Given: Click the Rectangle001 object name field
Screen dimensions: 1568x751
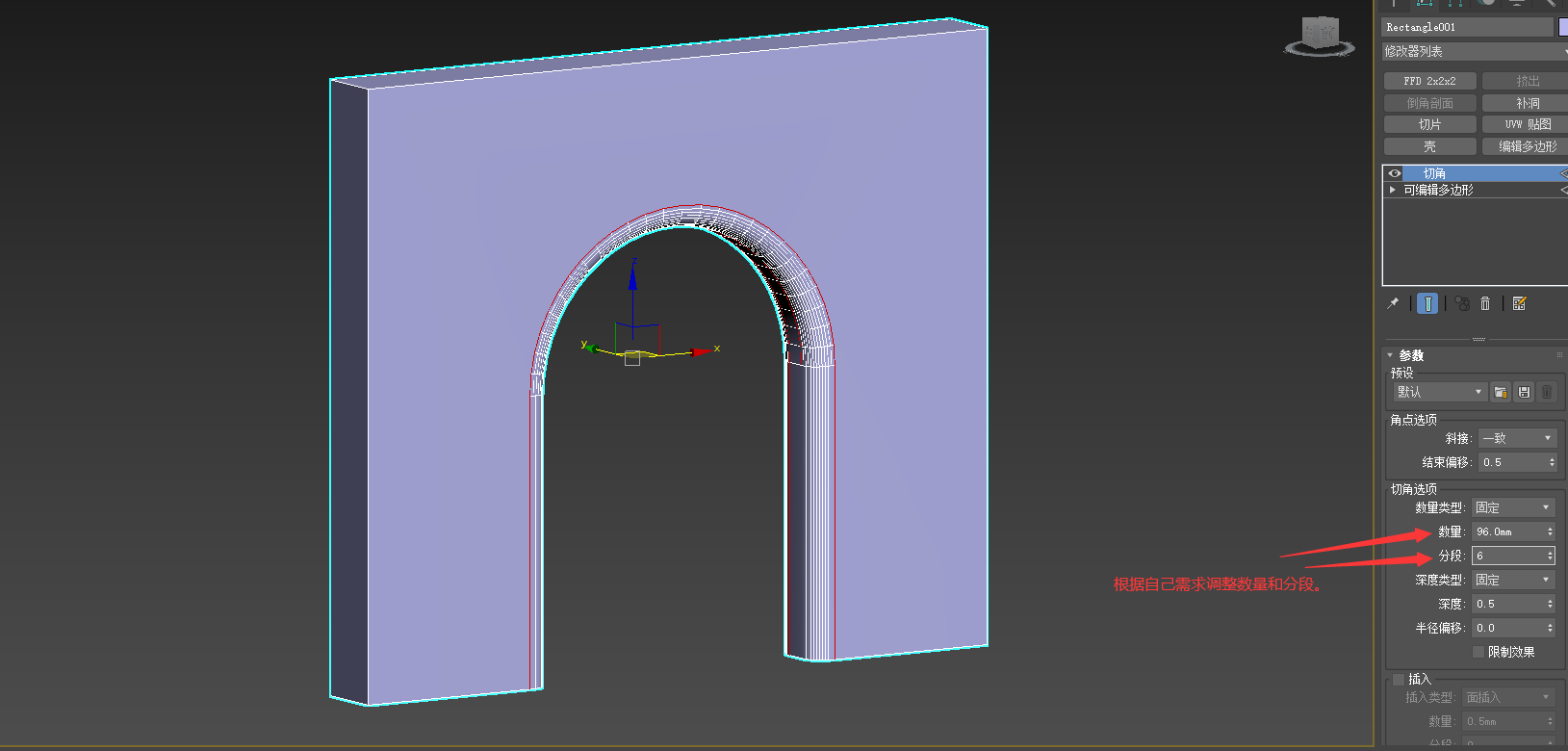Looking at the screenshot, I should (x=1468, y=27).
